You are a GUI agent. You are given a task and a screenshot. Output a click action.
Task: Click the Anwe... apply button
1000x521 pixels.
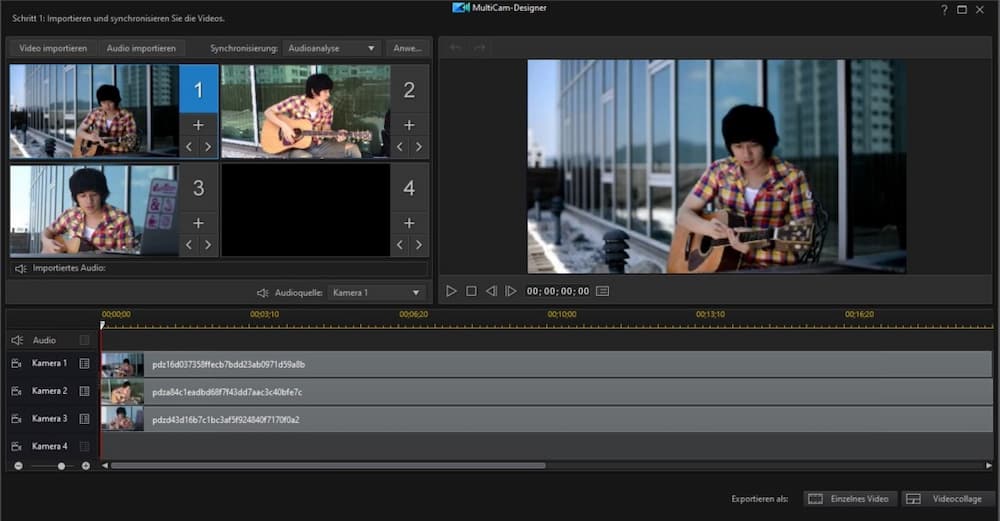(407, 48)
